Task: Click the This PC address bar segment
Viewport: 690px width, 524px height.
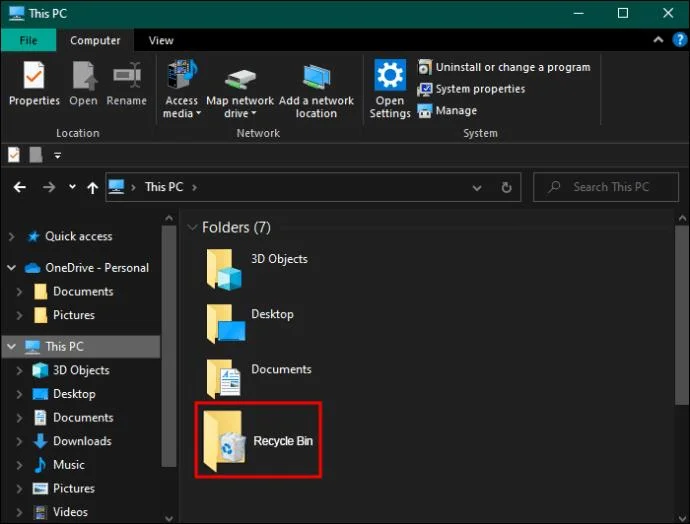Action: 164,187
